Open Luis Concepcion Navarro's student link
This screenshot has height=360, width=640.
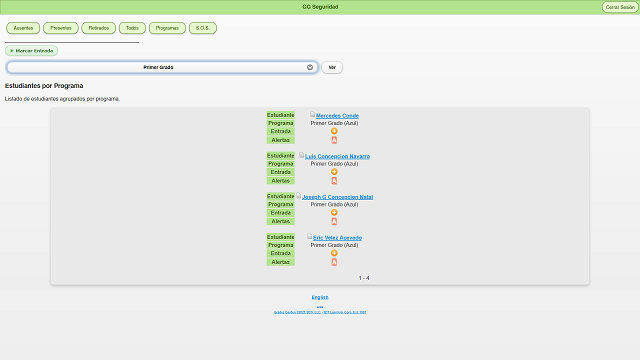[x=337, y=156]
